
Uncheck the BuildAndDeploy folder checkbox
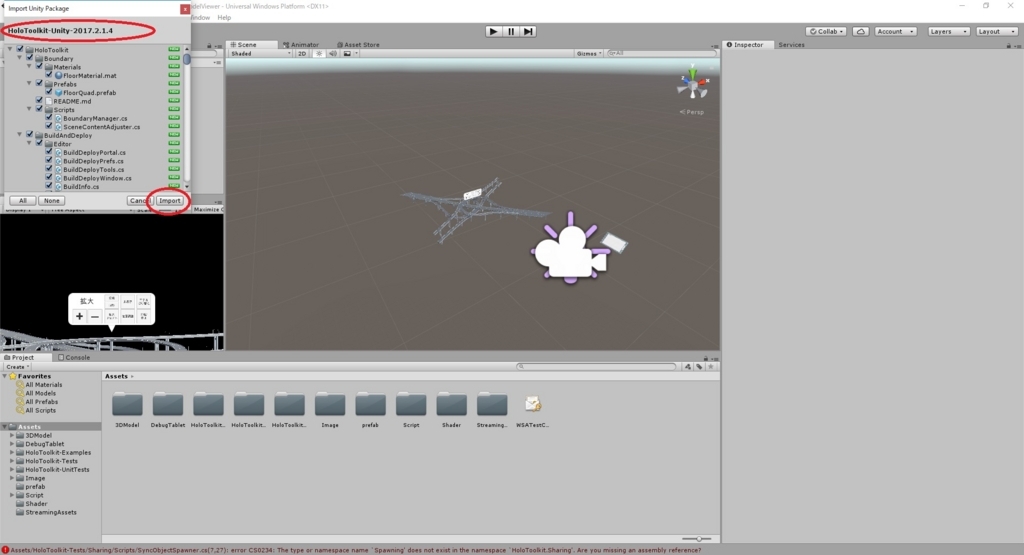30,135
